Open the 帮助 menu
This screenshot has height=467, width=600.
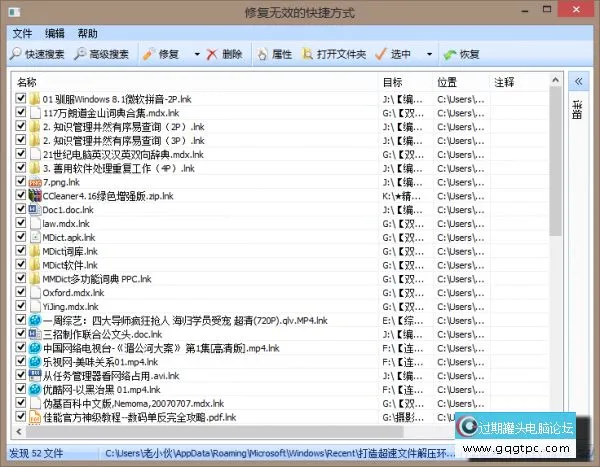click(88, 34)
